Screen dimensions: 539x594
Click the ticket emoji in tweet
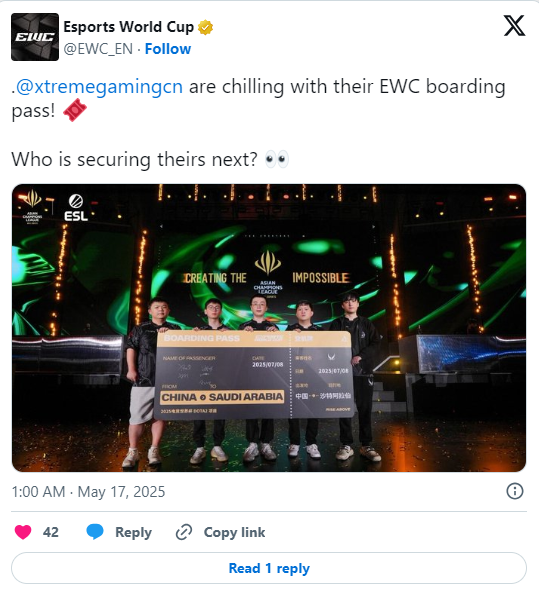click(75, 110)
